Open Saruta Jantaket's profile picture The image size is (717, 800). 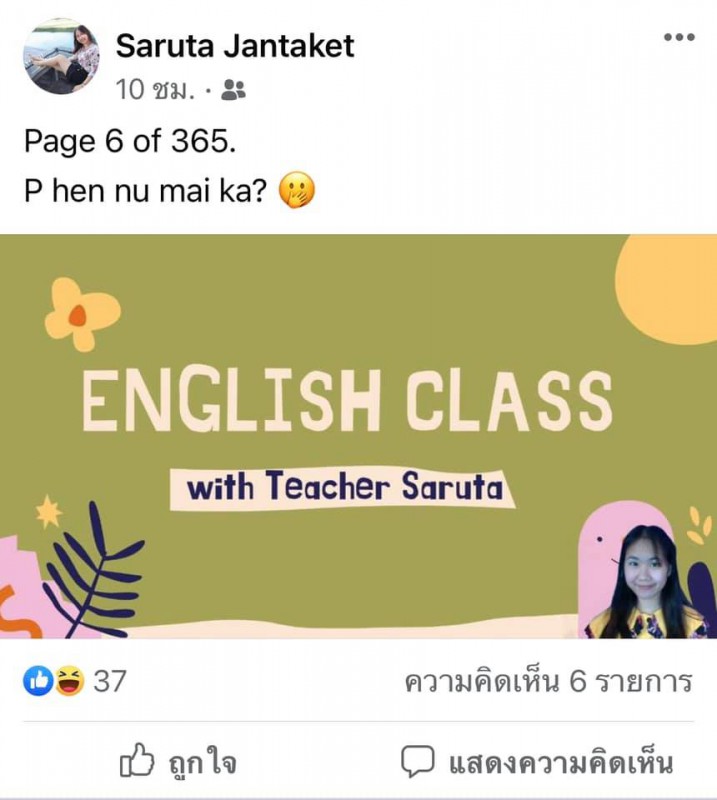[x=61, y=56]
